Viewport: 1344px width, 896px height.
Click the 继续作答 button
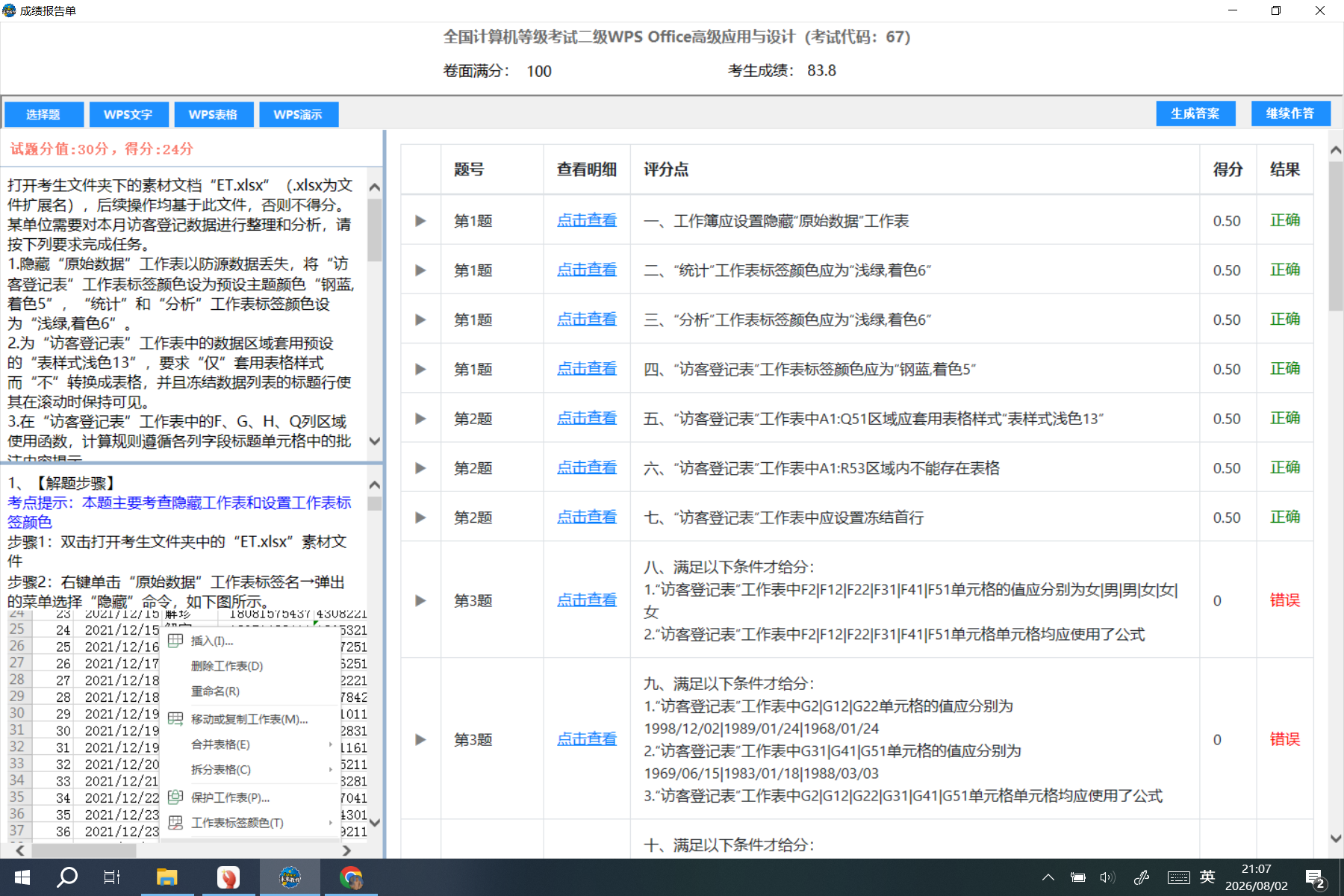pos(1290,113)
